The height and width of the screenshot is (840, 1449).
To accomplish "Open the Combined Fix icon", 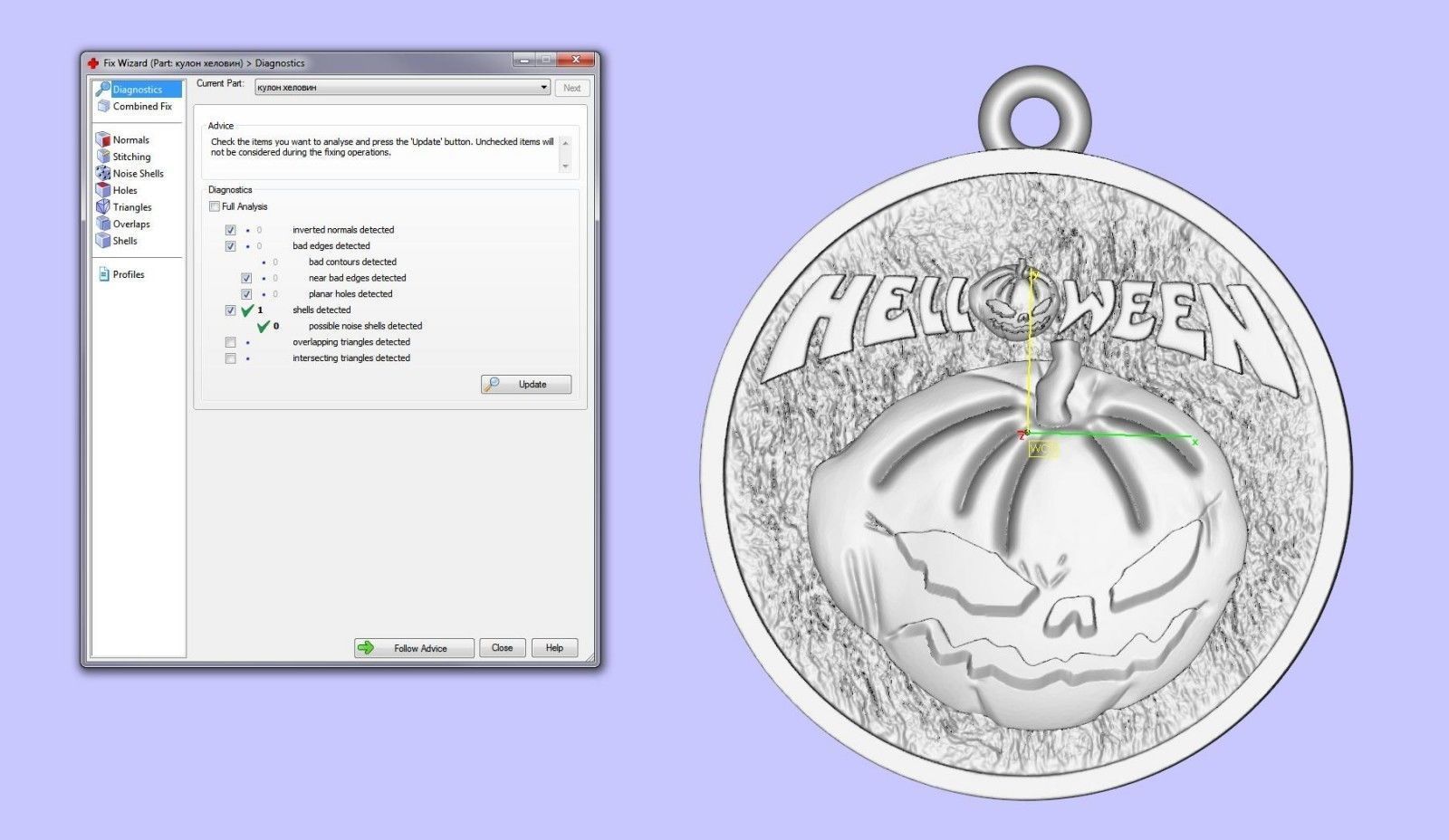I will click(103, 106).
